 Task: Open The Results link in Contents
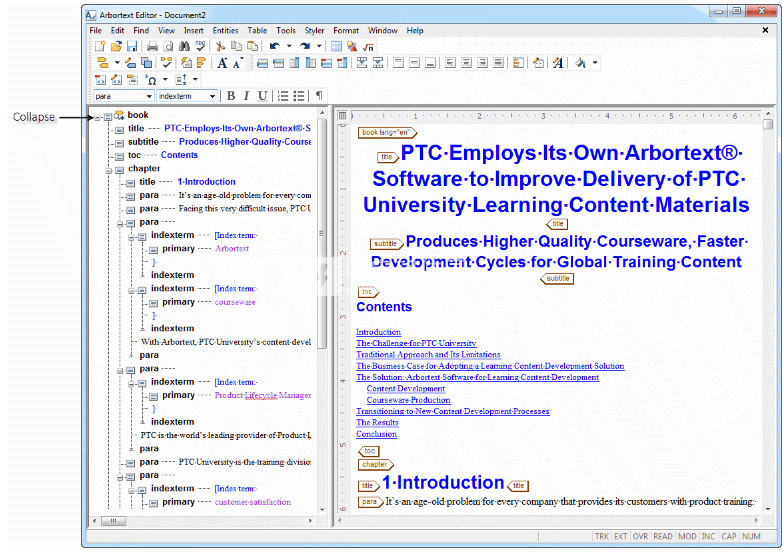click(377, 423)
